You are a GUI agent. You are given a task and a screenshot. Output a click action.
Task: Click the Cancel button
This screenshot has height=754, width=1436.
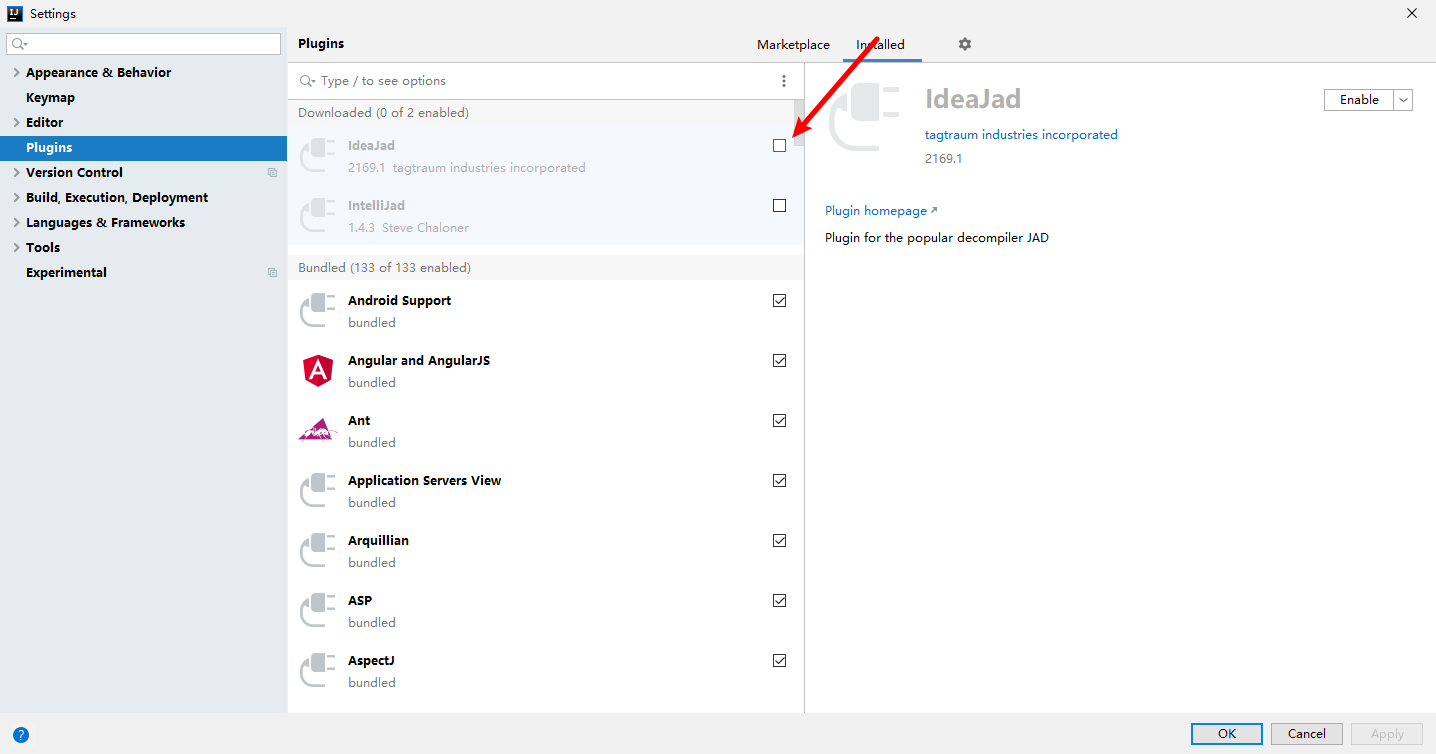pyautogui.click(x=1306, y=734)
